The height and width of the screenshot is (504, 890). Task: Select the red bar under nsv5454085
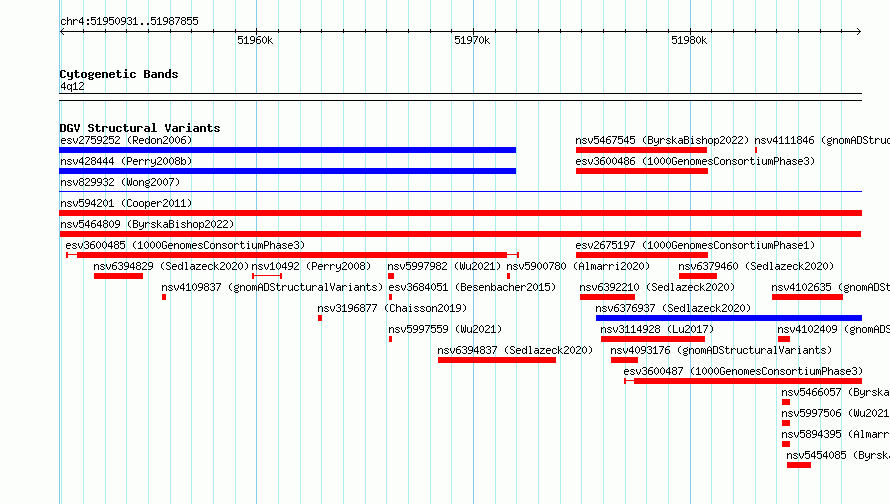pos(799,465)
